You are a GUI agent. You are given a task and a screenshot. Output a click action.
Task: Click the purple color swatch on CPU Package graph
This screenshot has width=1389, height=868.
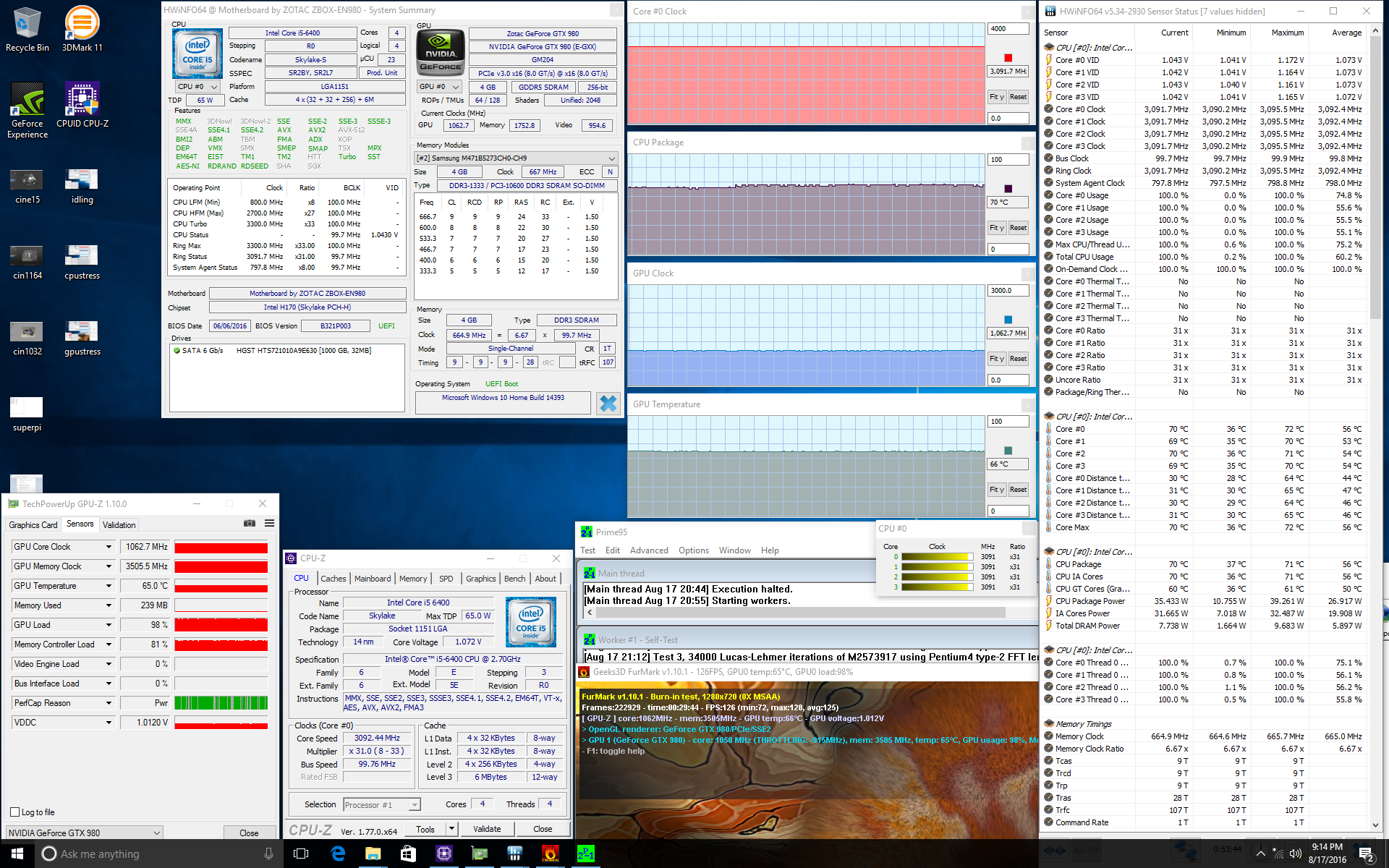pyautogui.click(x=1008, y=189)
